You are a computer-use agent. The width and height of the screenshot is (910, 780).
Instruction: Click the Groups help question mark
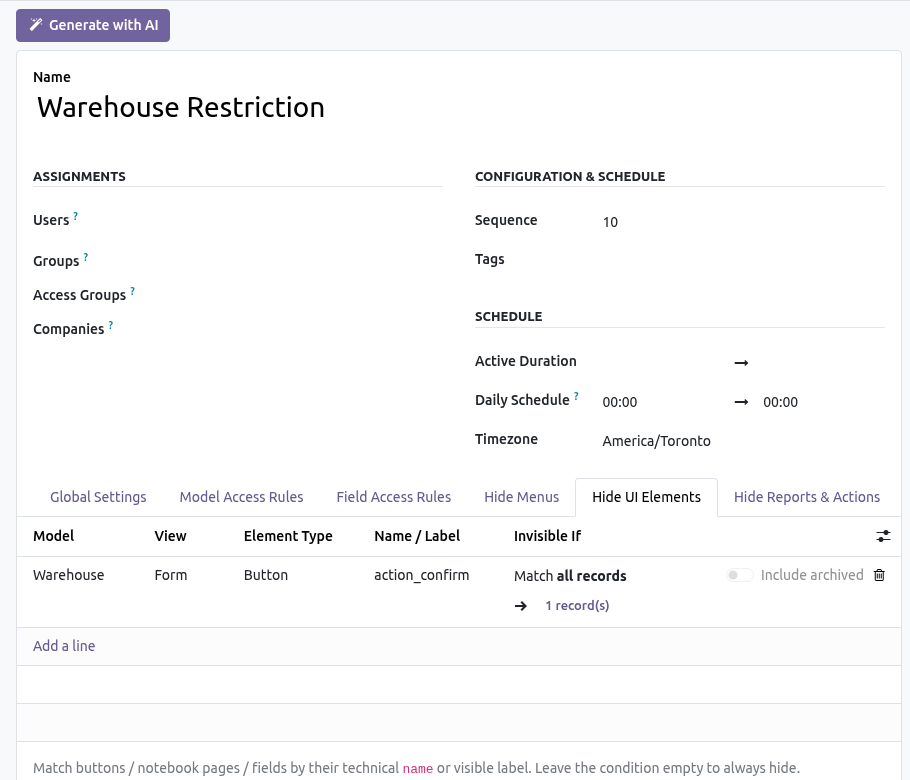[x=86, y=257]
